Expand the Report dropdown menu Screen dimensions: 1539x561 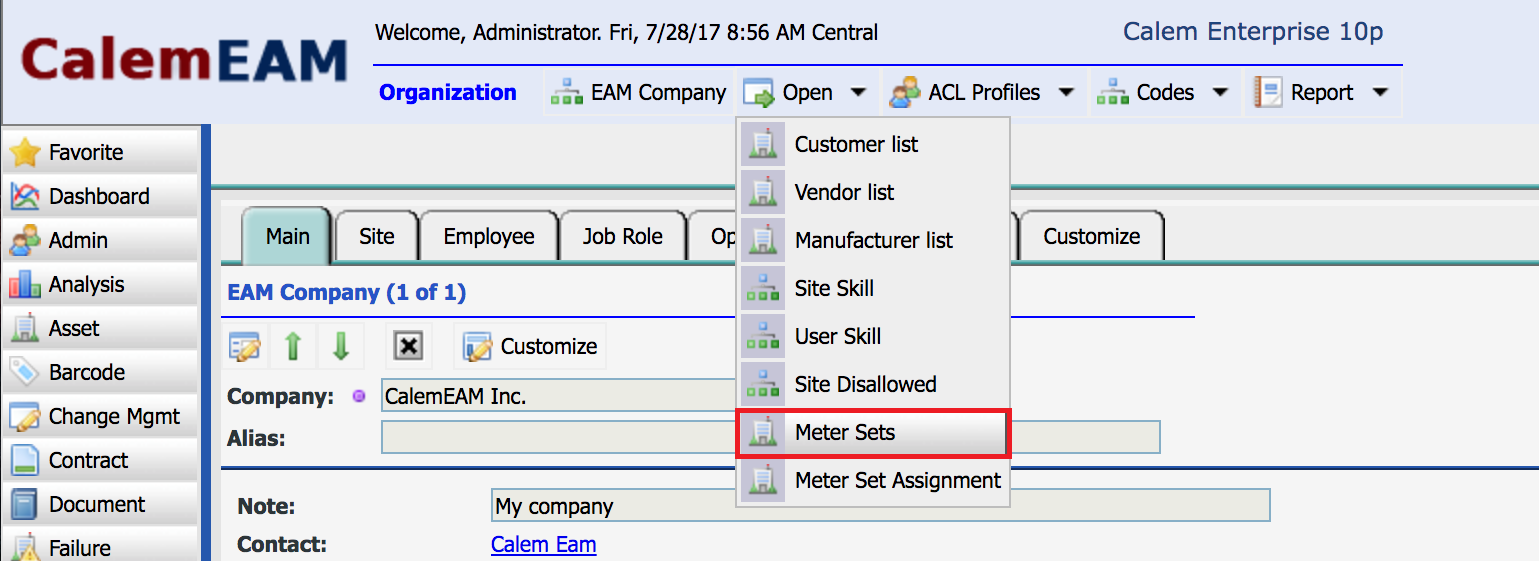[1380, 93]
